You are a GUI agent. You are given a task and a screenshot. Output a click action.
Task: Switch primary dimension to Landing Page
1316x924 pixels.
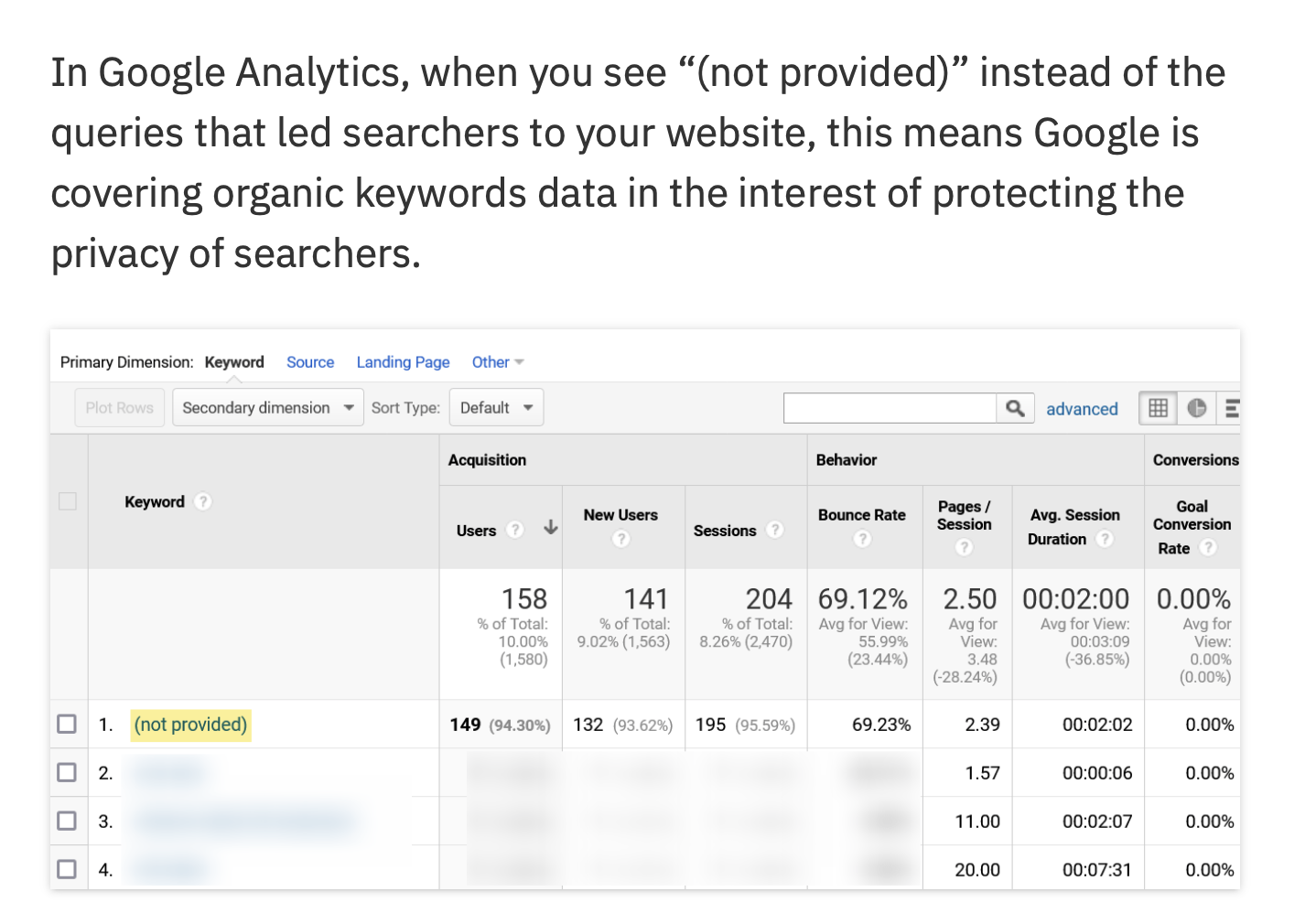coord(403,362)
